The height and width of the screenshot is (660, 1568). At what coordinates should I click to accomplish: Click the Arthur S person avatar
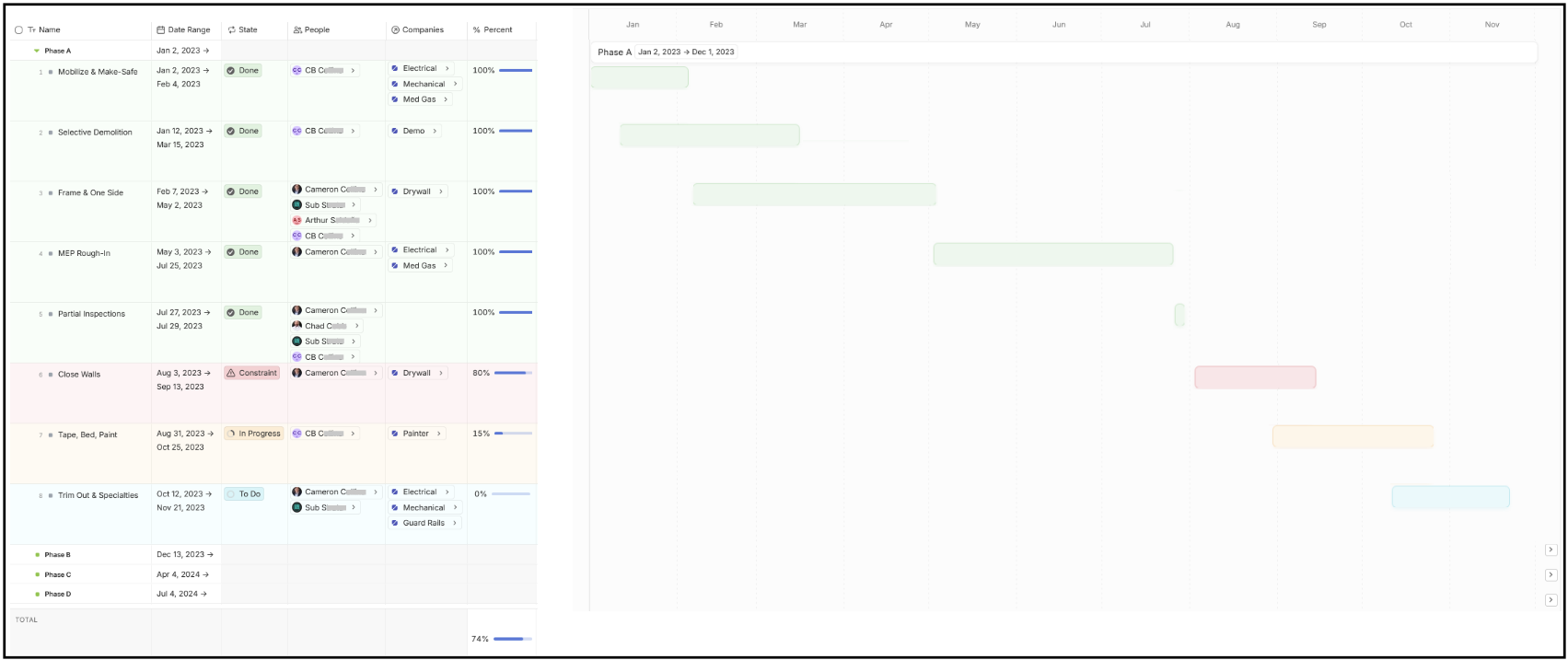(297, 221)
